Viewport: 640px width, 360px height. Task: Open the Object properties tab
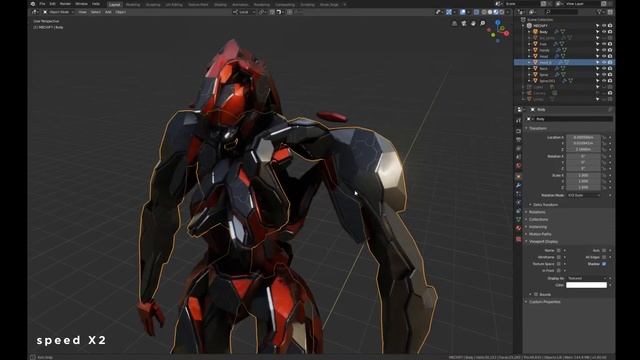coord(519,176)
